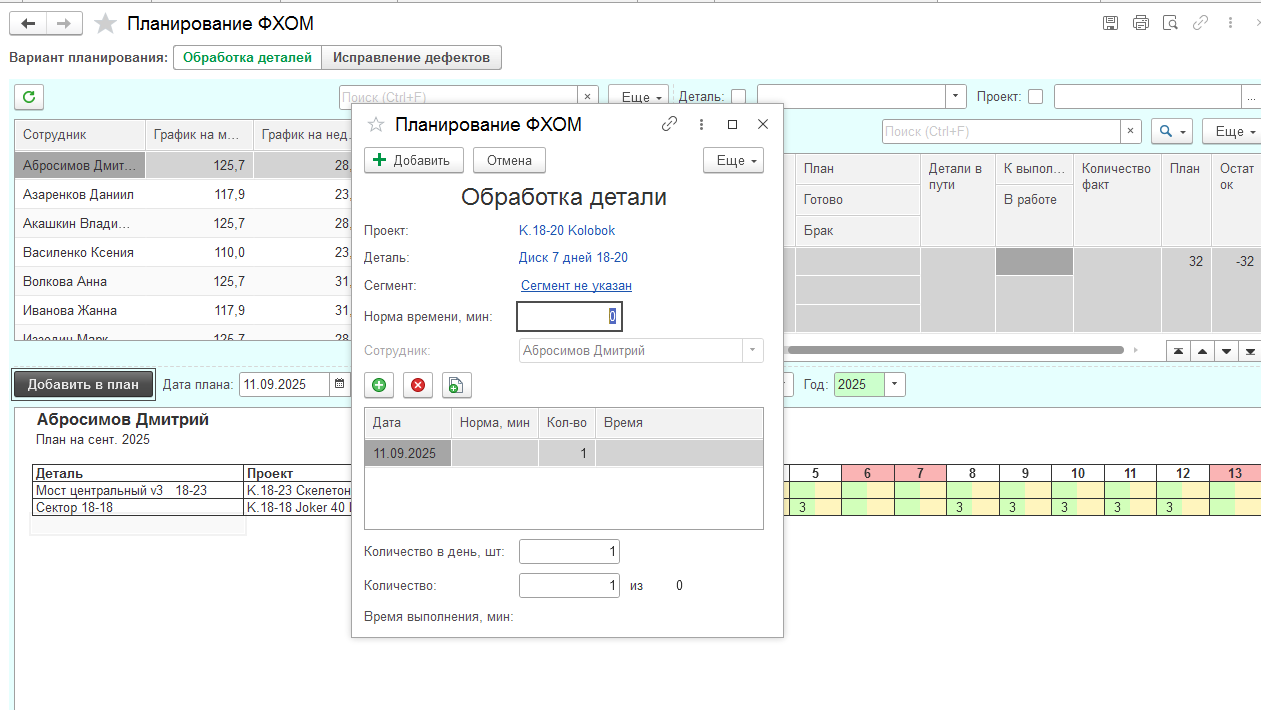Add main form to favorites with star

105,23
